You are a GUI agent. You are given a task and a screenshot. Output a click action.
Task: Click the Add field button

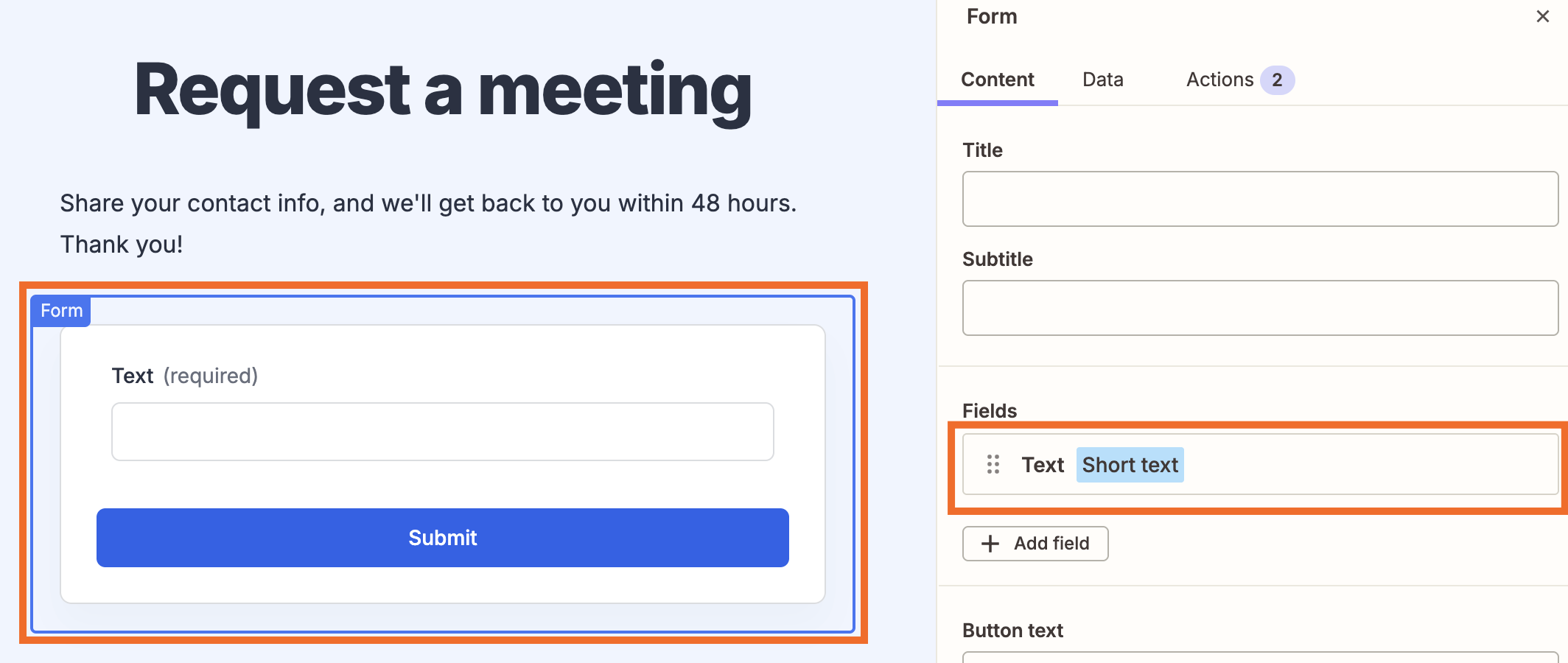tap(1035, 544)
